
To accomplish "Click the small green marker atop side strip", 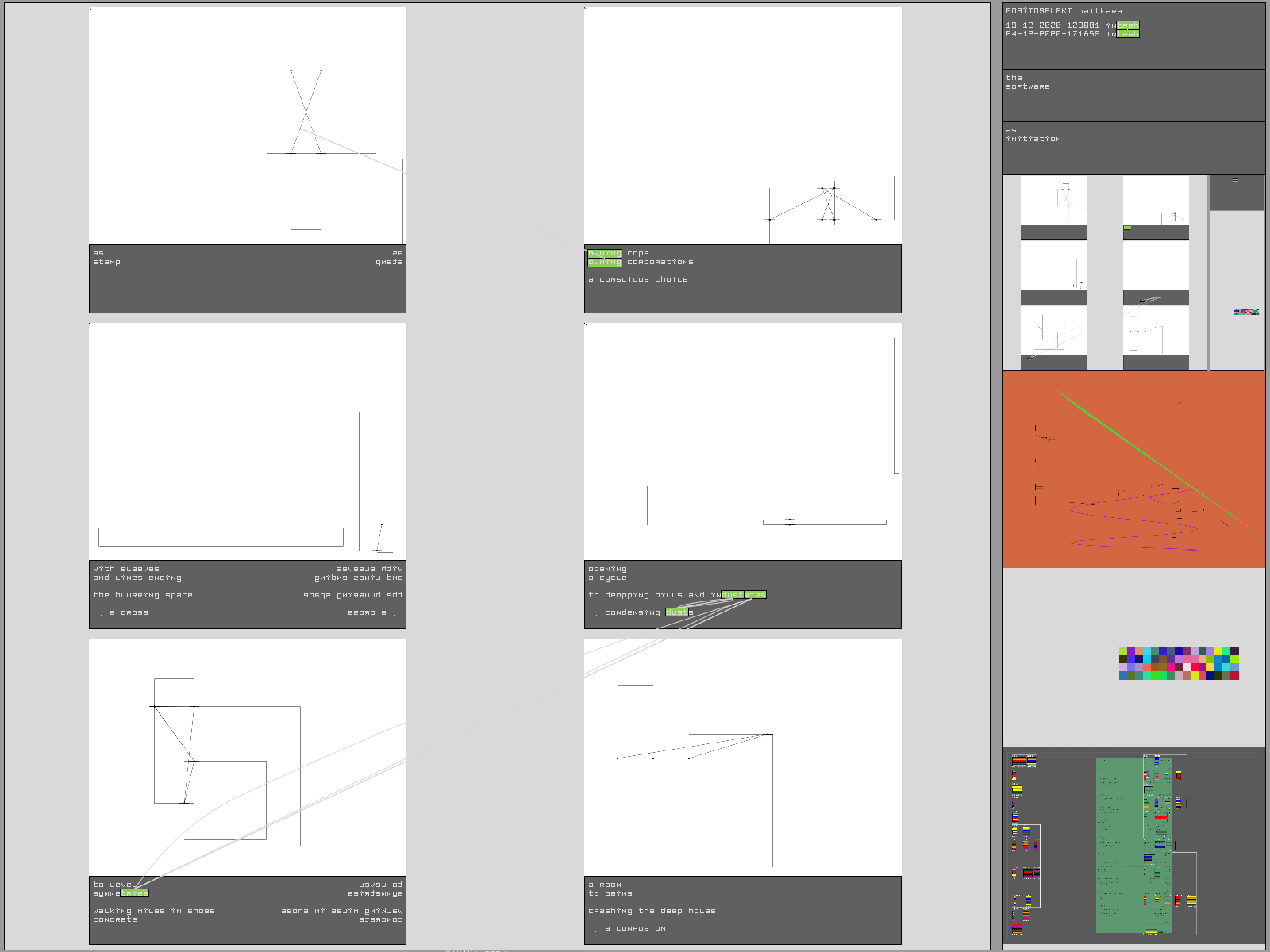I will 1236,182.
